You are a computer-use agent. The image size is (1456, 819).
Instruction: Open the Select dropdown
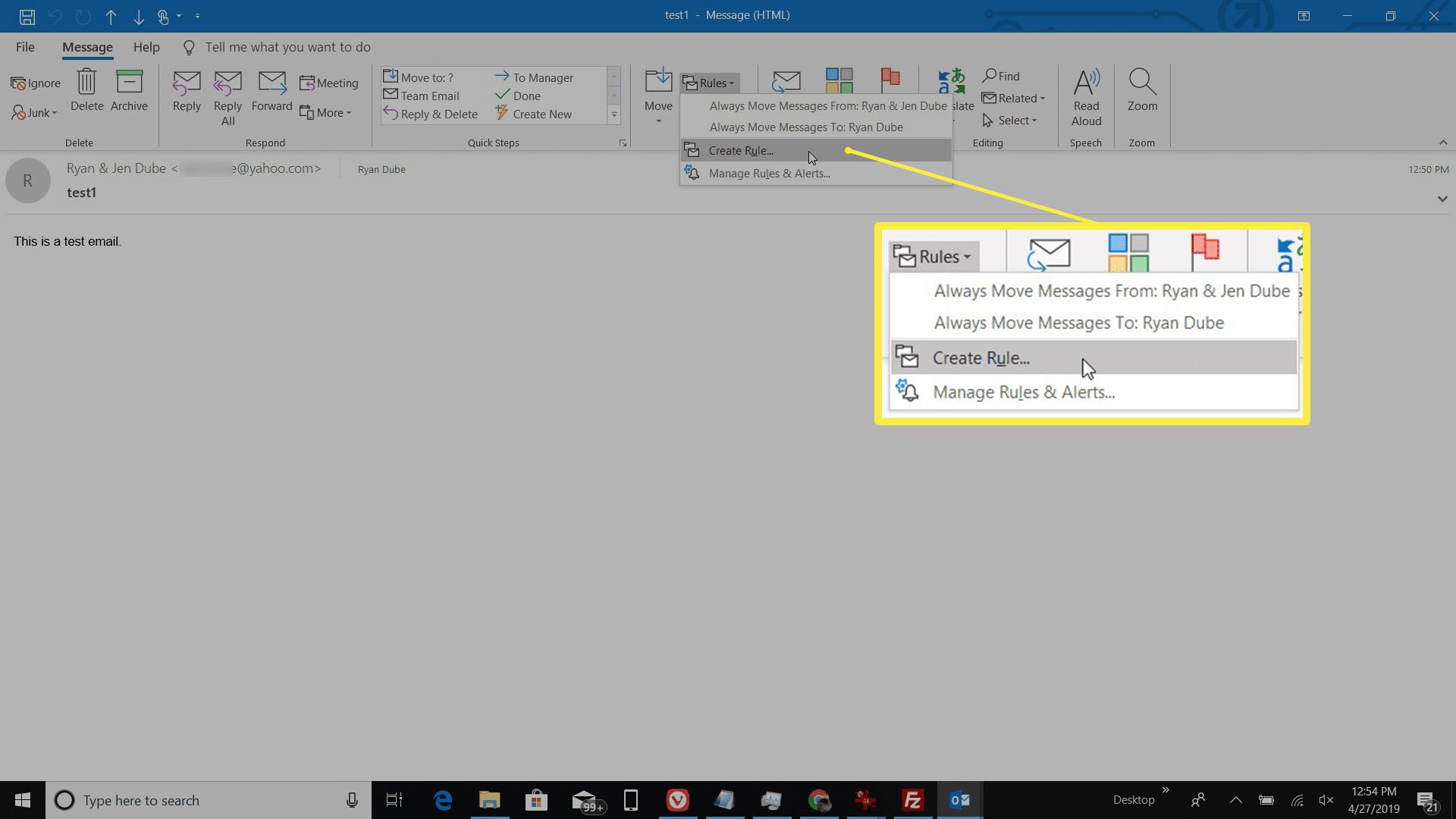click(1009, 120)
